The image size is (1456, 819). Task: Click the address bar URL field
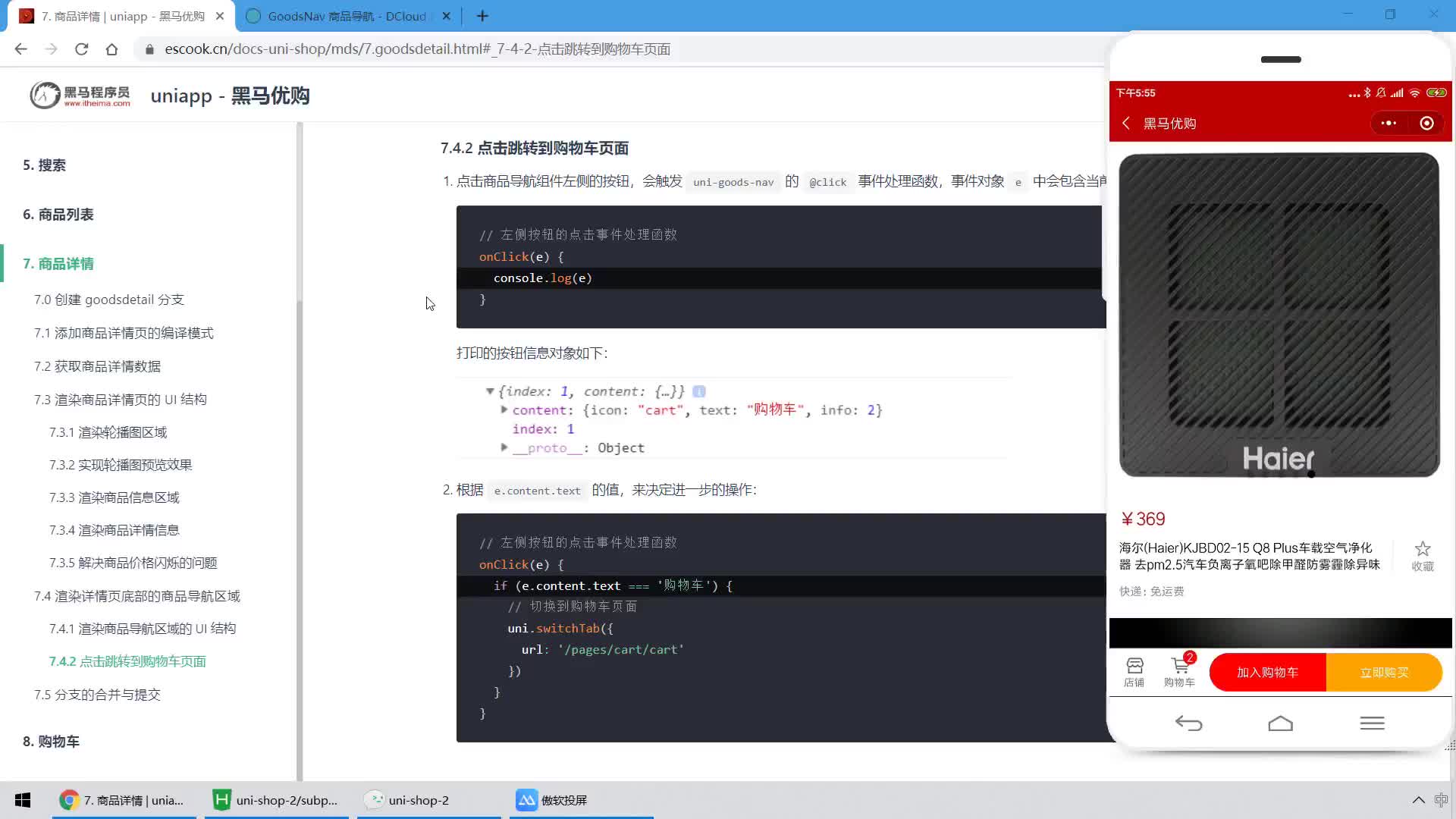[417, 49]
